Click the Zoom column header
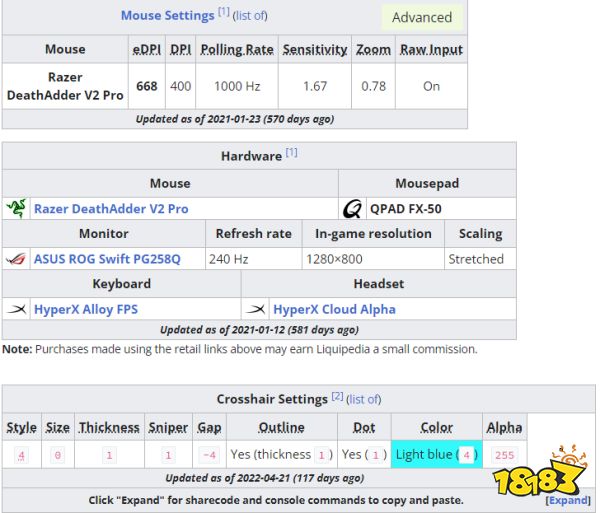Viewport: 600px width, 513px height. (x=373, y=49)
